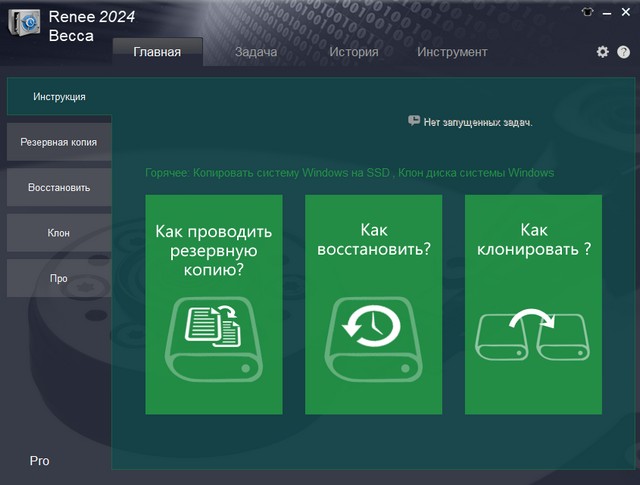Screen dimensions: 640x485
Task: Click the 'Нет запущенных задач.' status text
Action: 478,122
